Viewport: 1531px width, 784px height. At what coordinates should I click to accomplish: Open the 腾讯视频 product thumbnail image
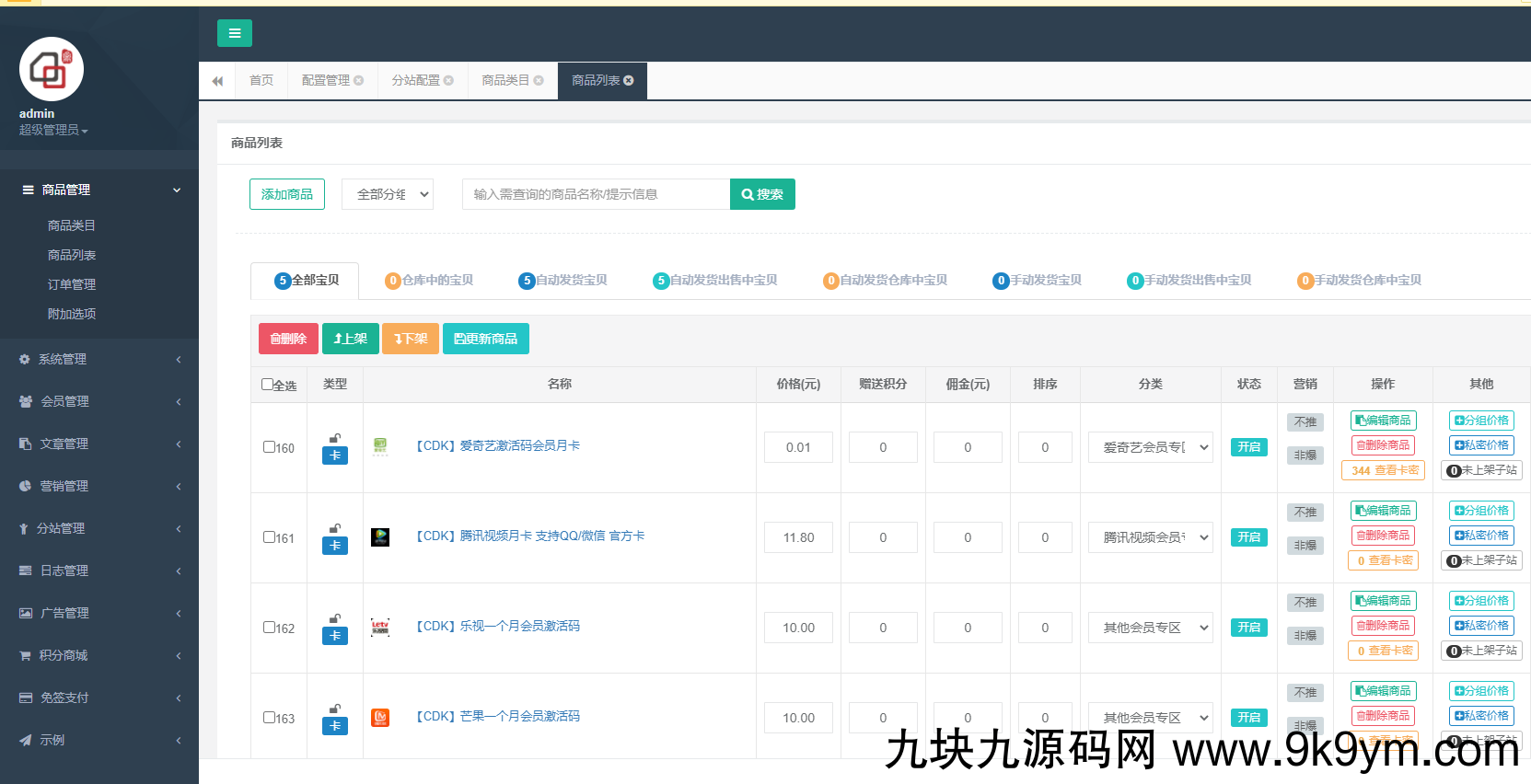point(380,536)
